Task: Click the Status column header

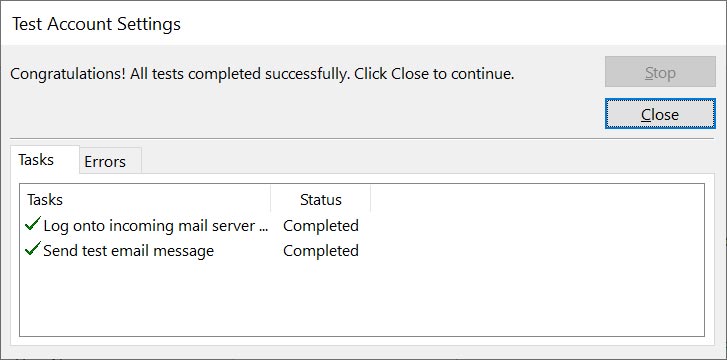Action: point(320,199)
